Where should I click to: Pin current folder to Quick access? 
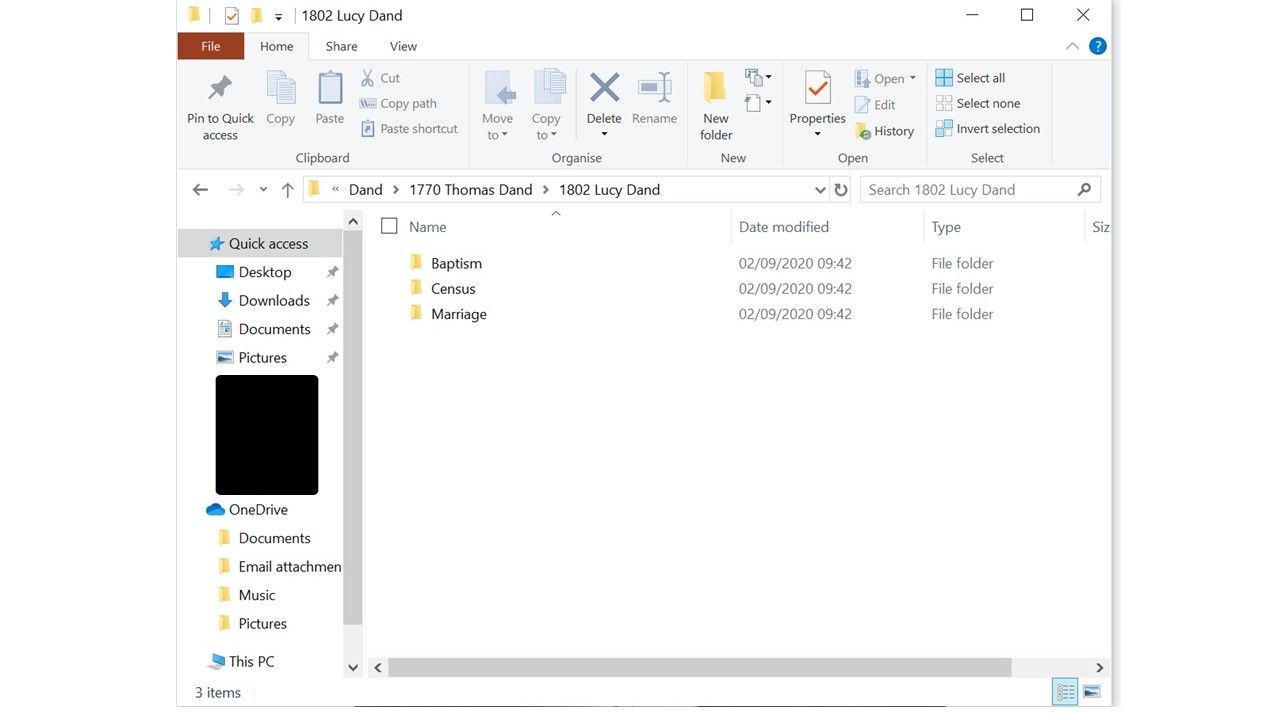219,104
